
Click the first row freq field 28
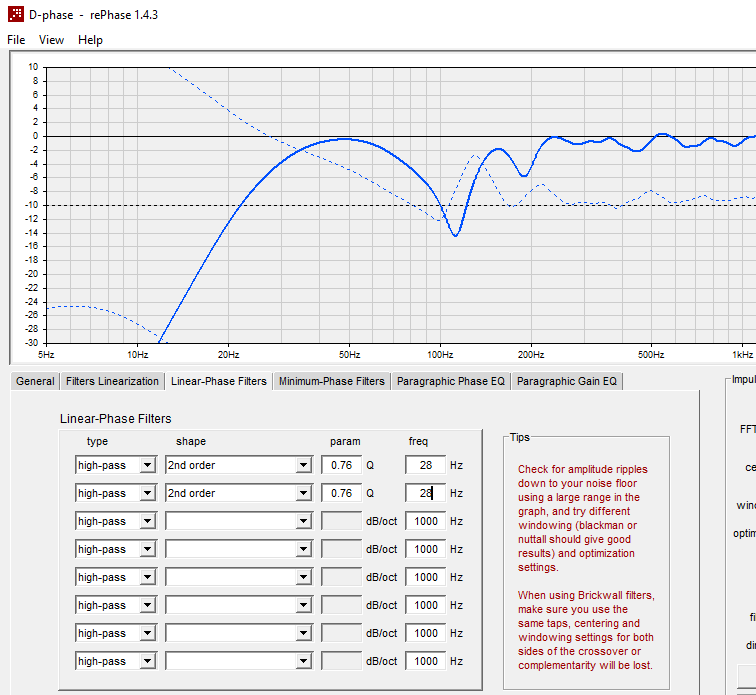[426, 465]
